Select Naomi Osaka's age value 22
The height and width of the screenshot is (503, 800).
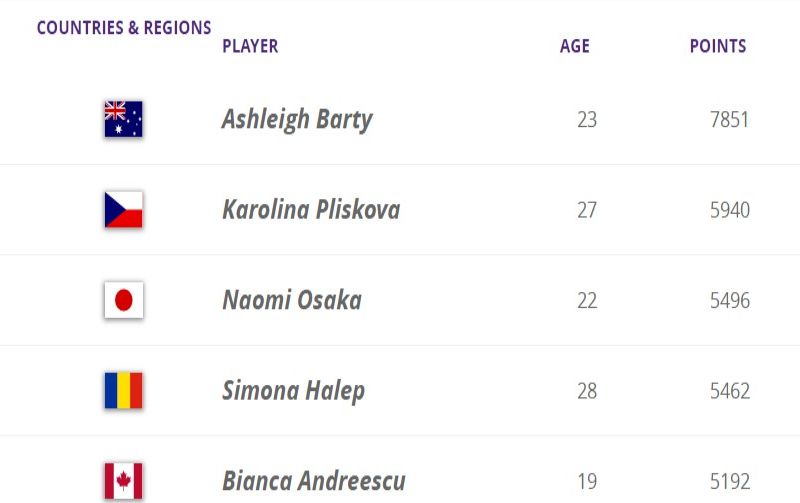pos(587,300)
